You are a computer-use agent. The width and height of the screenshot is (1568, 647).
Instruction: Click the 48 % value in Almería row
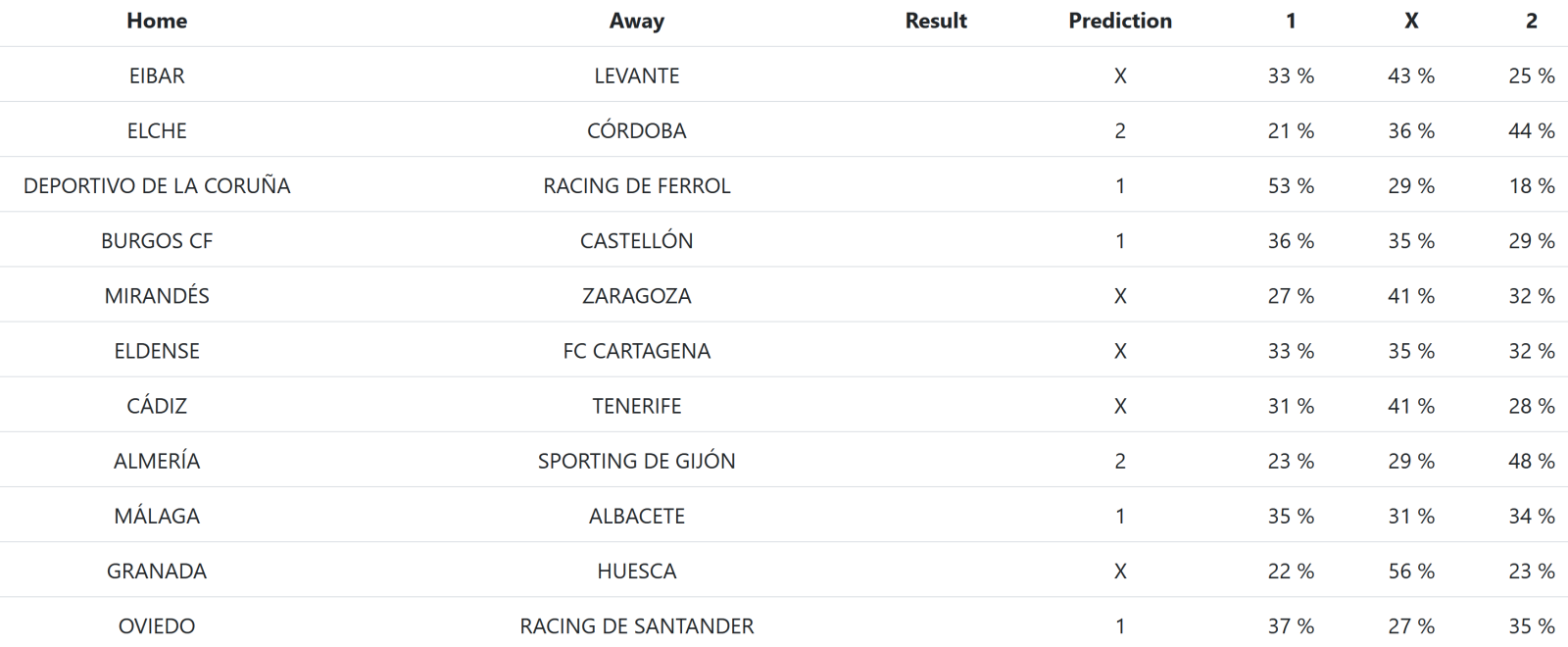point(1531,460)
